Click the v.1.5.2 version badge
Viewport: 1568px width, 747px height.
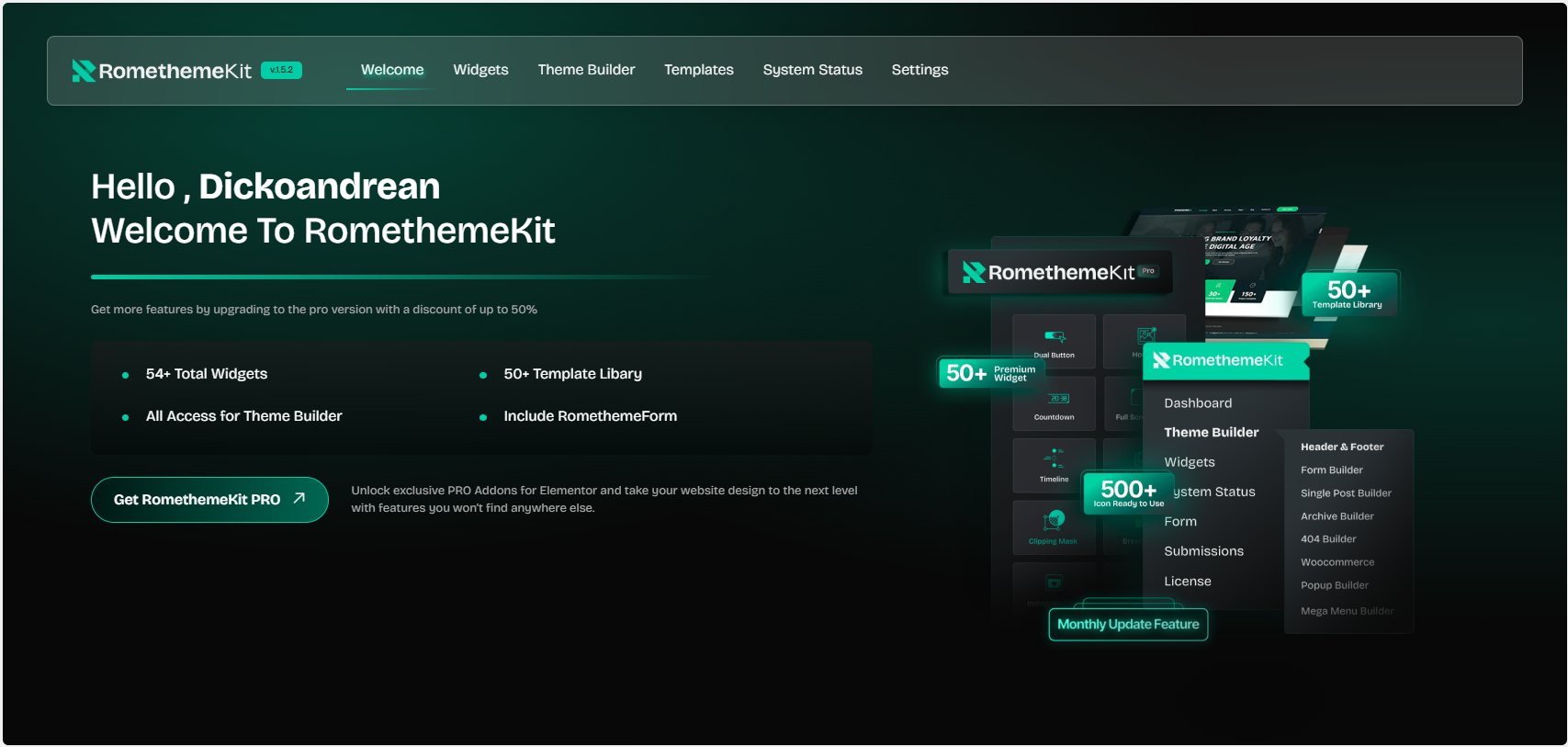[x=281, y=70]
